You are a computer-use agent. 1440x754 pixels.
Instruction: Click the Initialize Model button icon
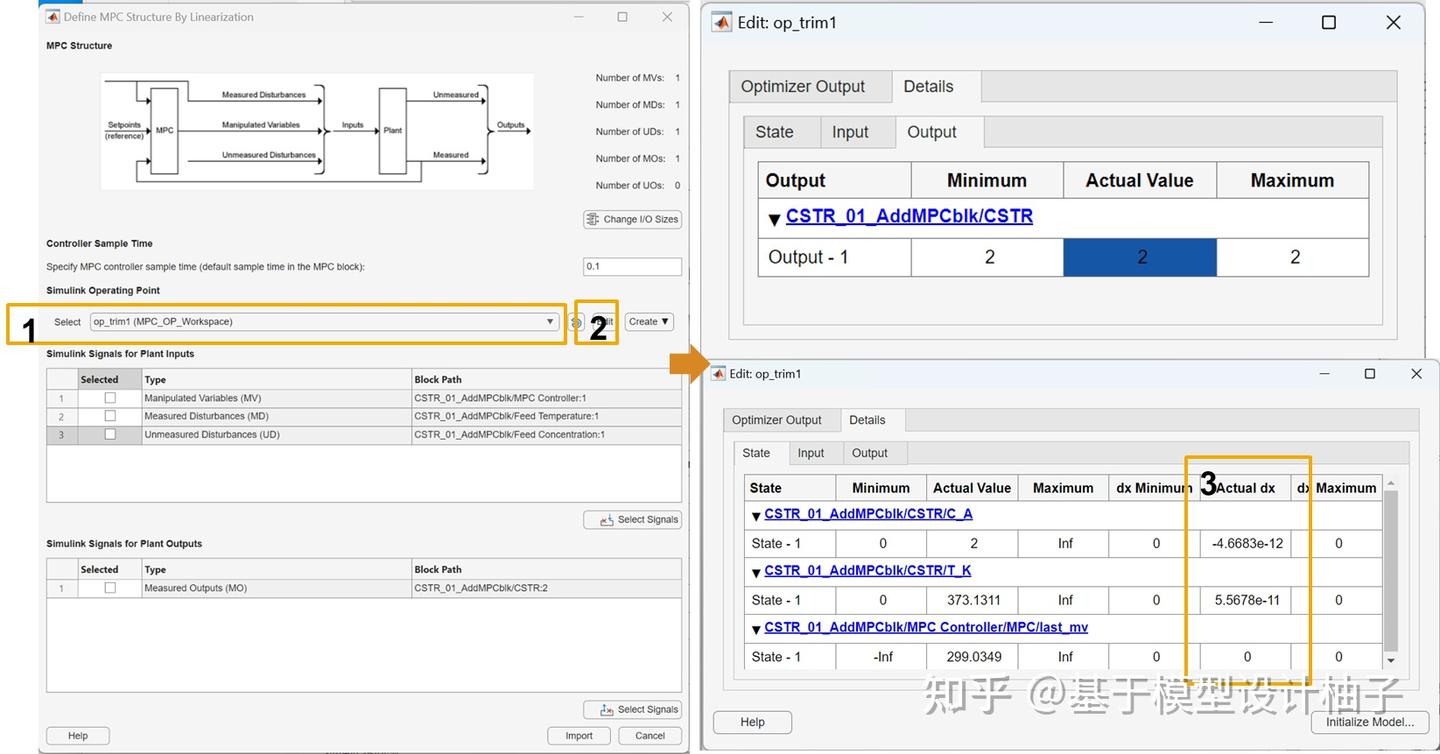click(1370, 721)
